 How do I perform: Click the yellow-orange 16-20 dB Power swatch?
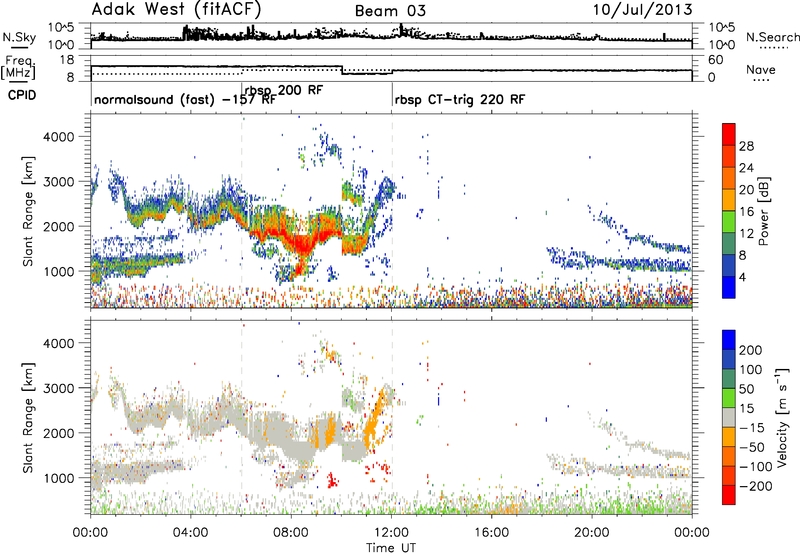[x=729, y=199]
